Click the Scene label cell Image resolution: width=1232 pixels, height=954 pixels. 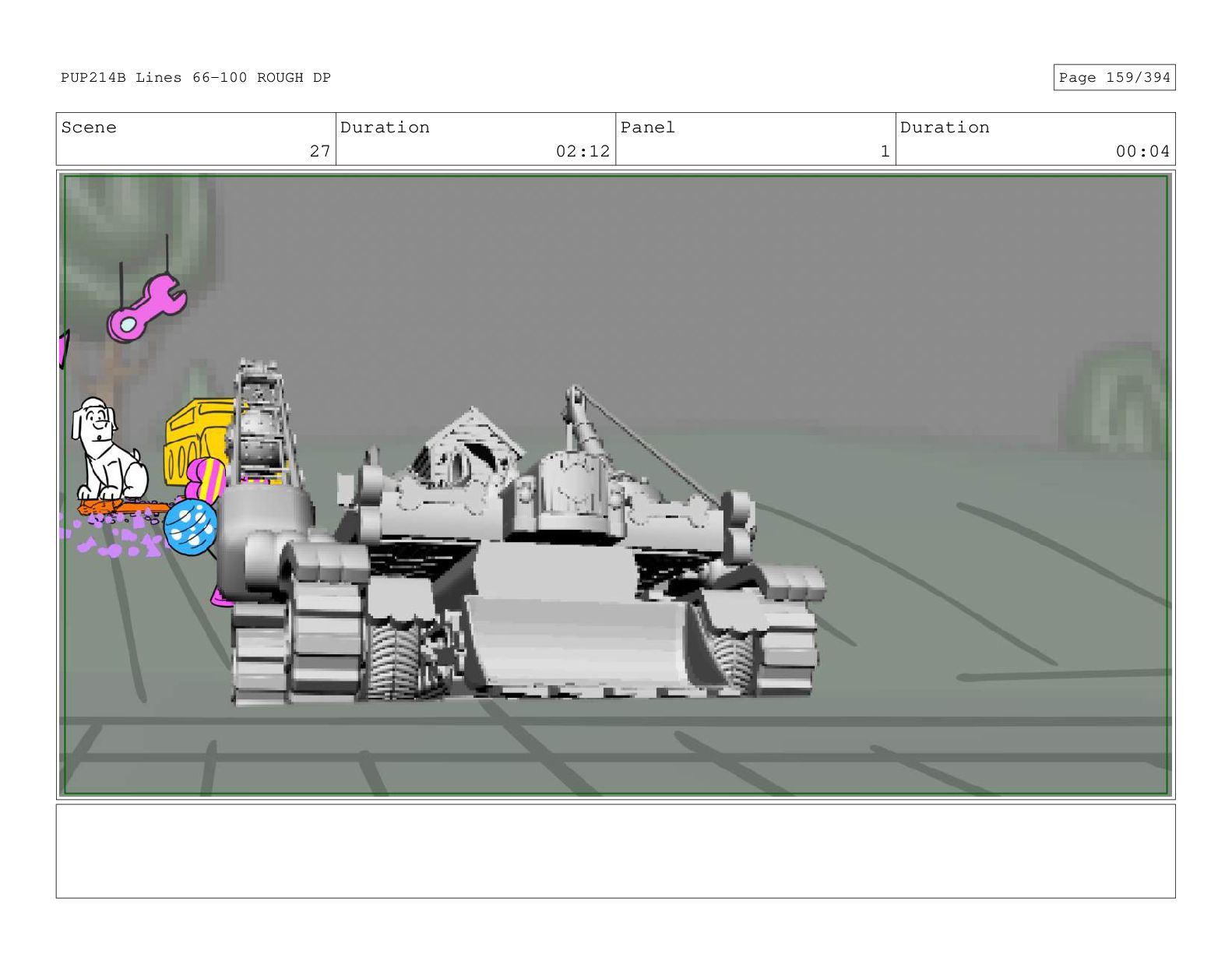click(195, 139)
